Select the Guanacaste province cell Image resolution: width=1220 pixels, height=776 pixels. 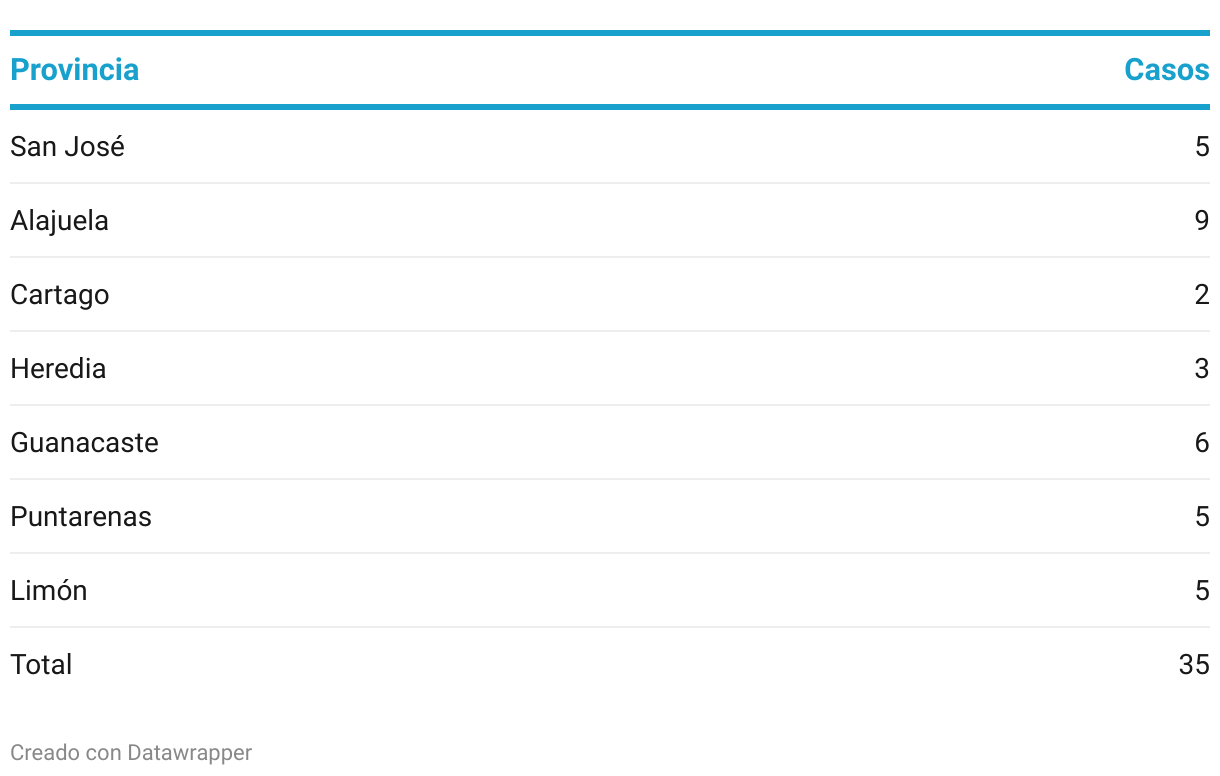point(84,443)
